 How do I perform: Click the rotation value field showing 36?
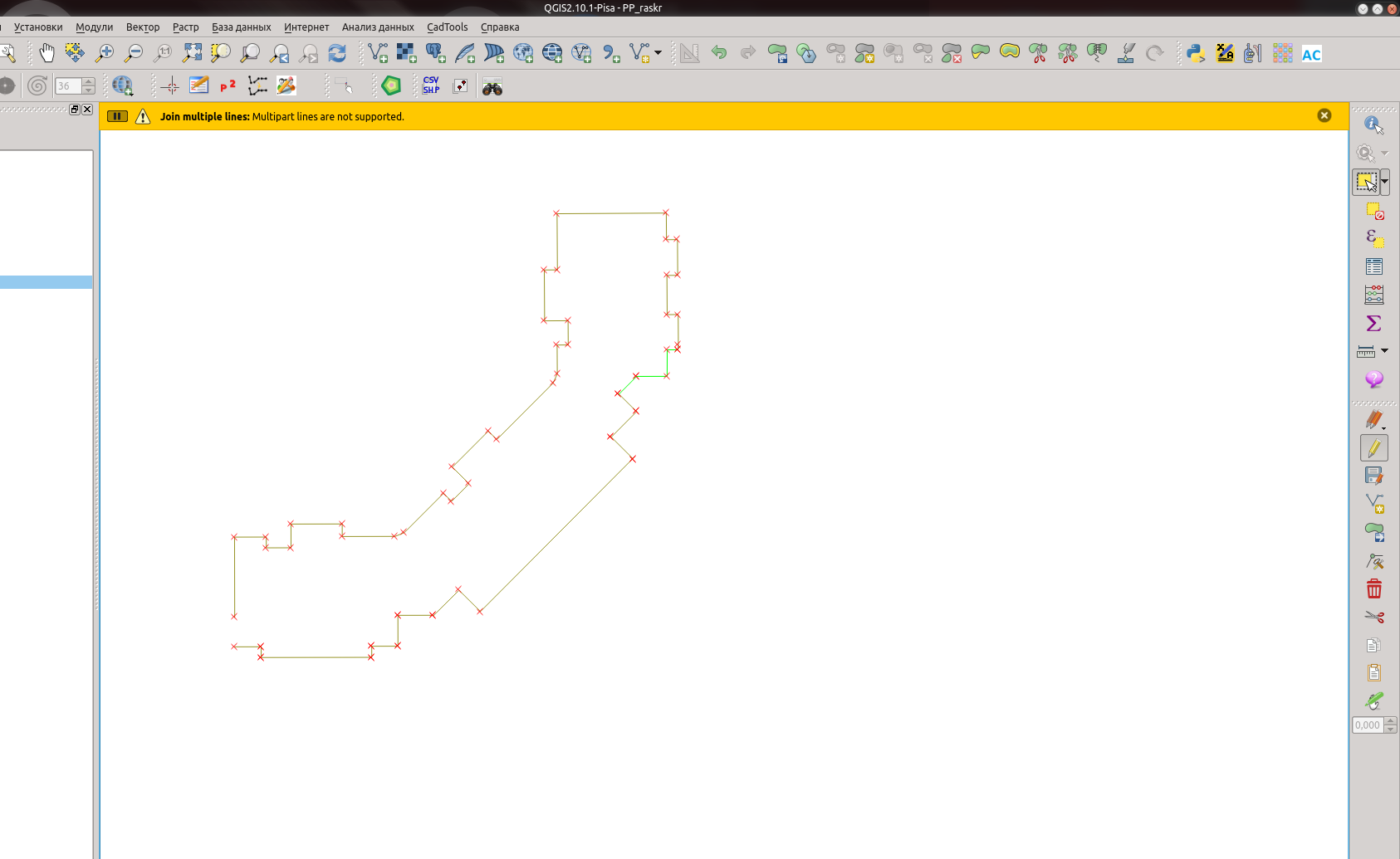pos(67,86)
